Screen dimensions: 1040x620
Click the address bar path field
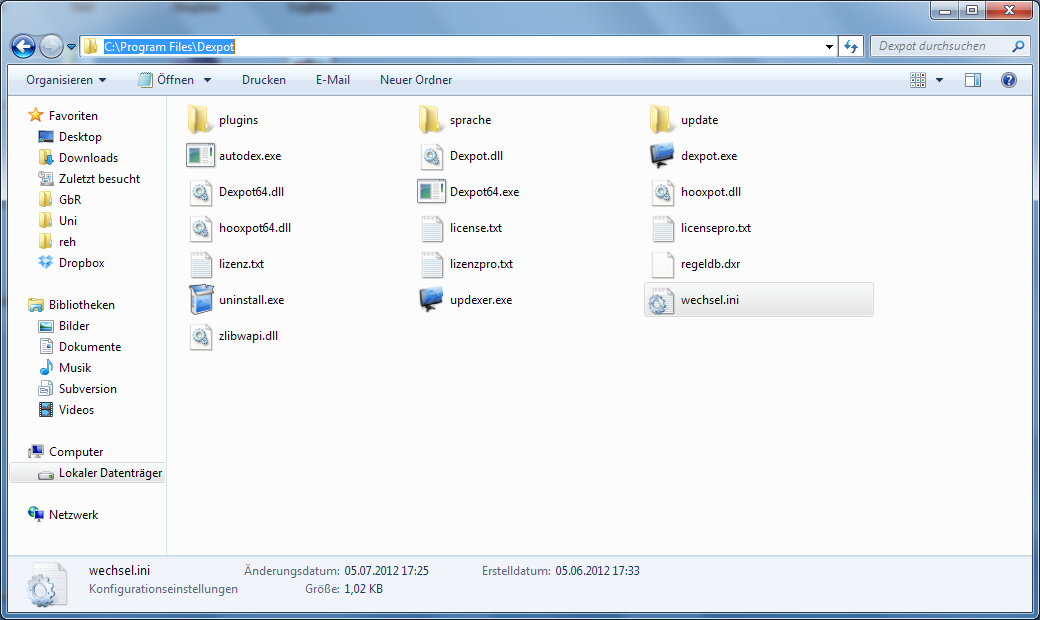pyautogui.click(x=458, y=46)
